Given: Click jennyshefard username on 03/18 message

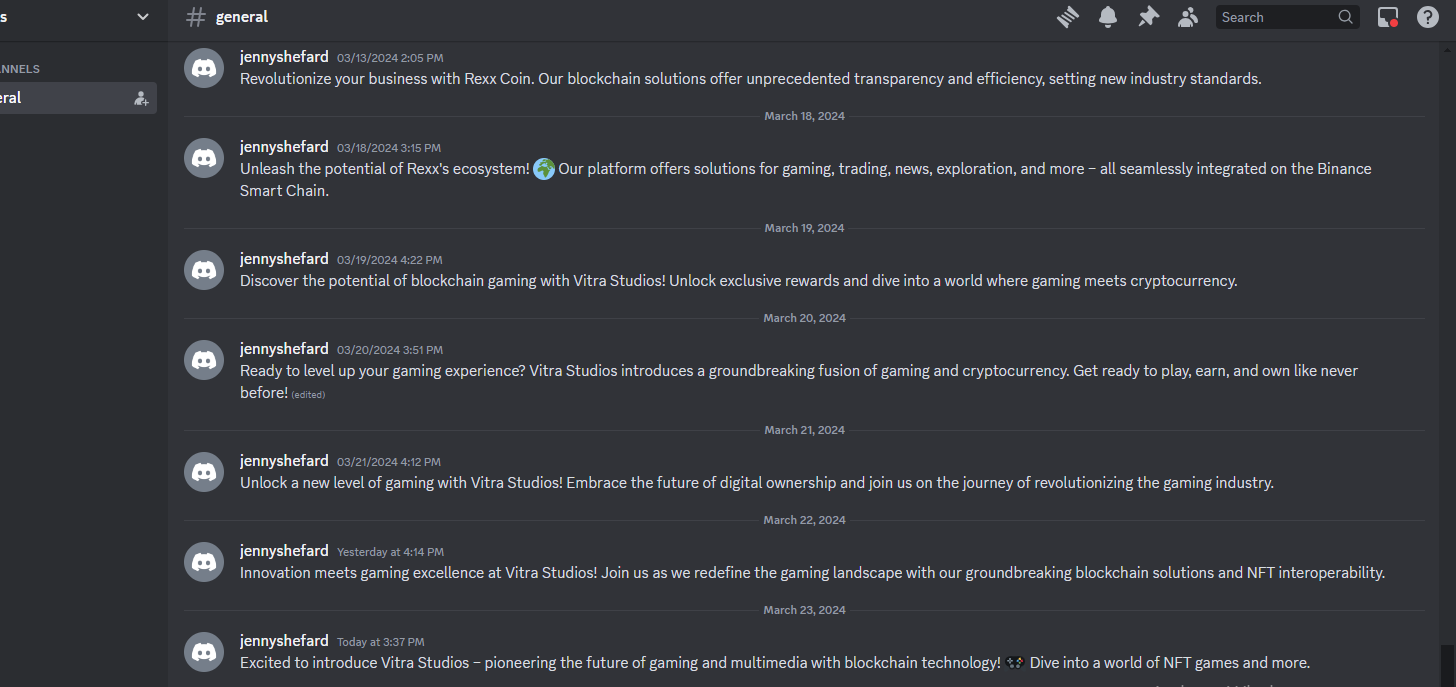Looking at the screenshot, I should (x=284, y=147).
